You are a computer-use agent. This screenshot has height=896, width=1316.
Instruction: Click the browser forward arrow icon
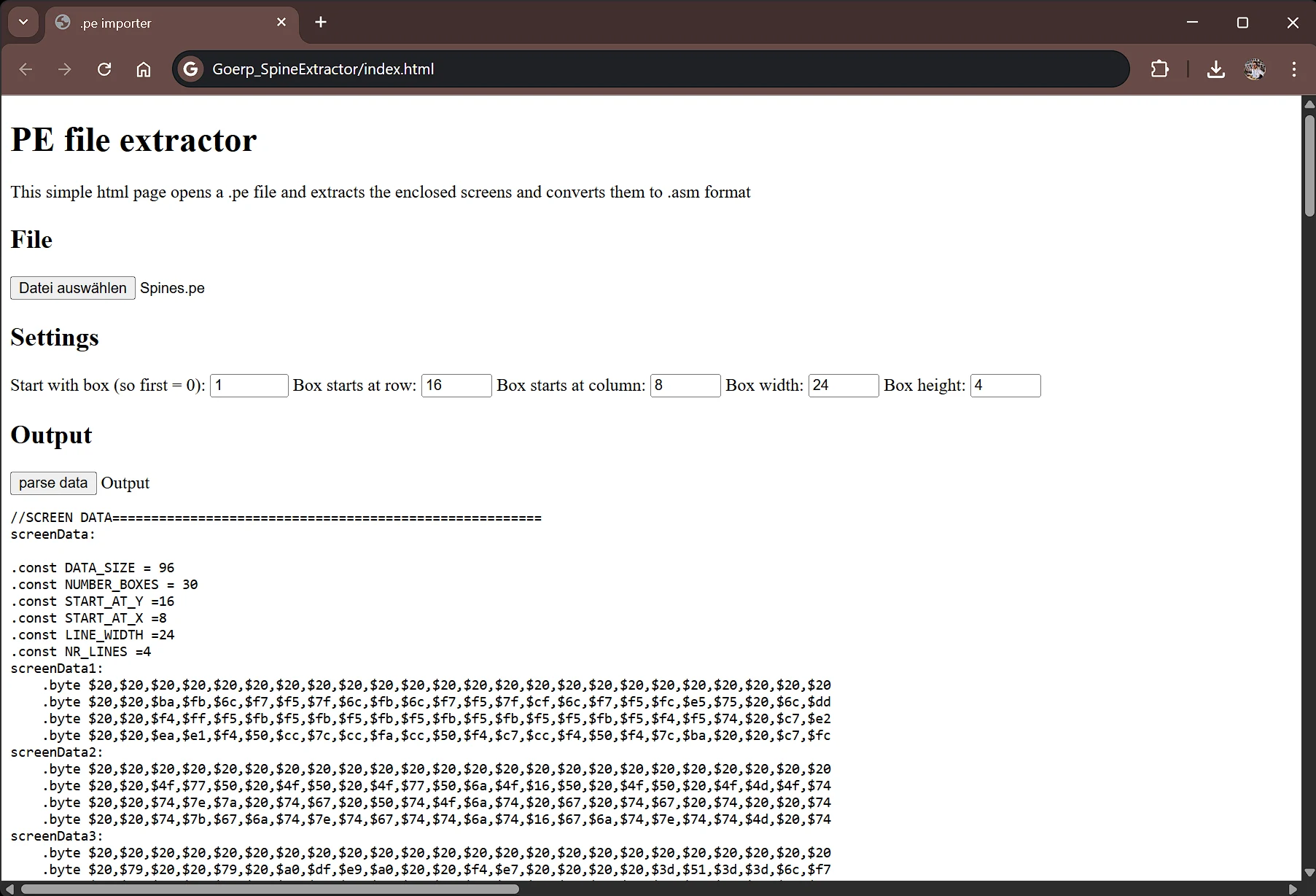tap(65, 69)
